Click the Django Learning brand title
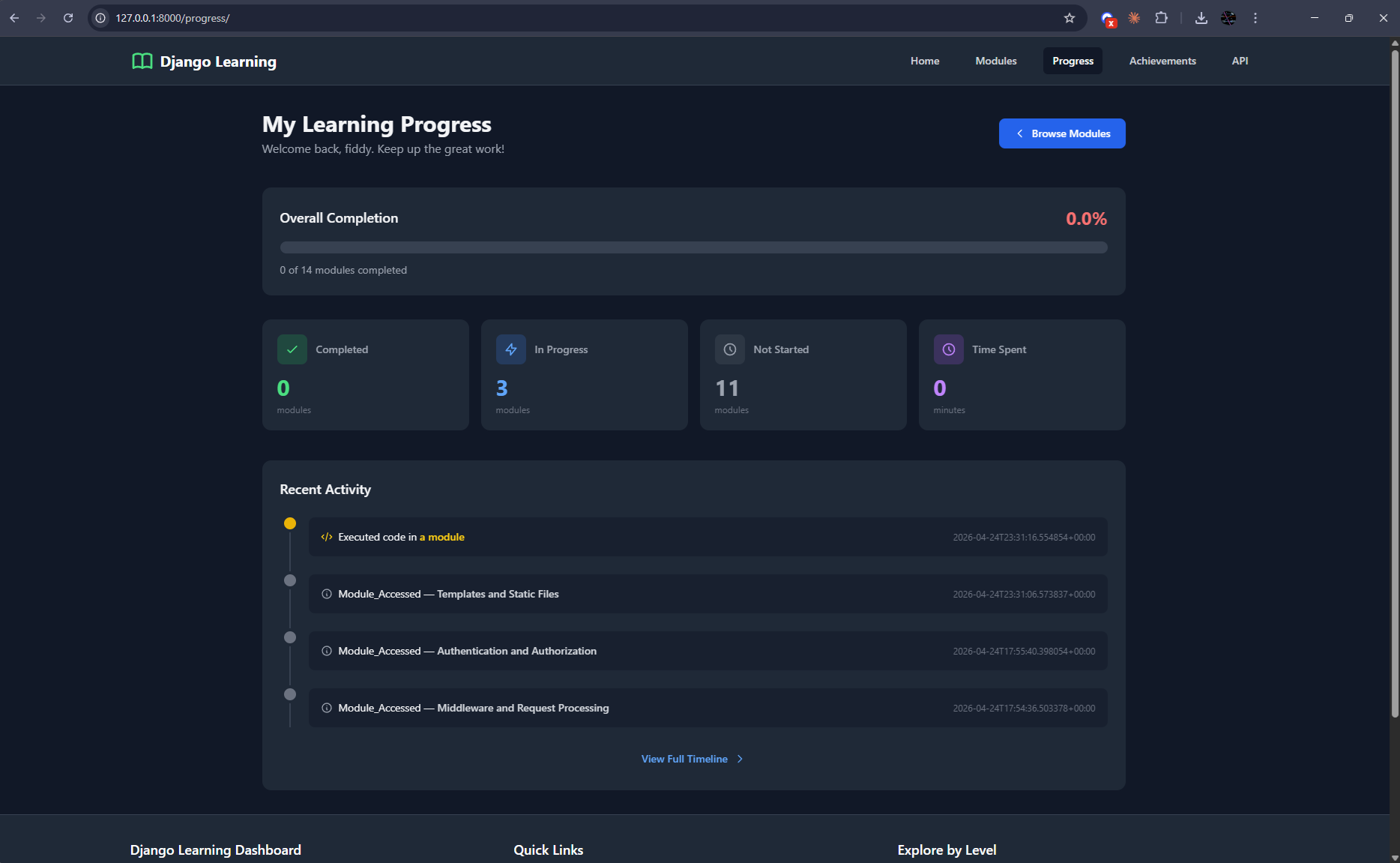 pos(218,61)
